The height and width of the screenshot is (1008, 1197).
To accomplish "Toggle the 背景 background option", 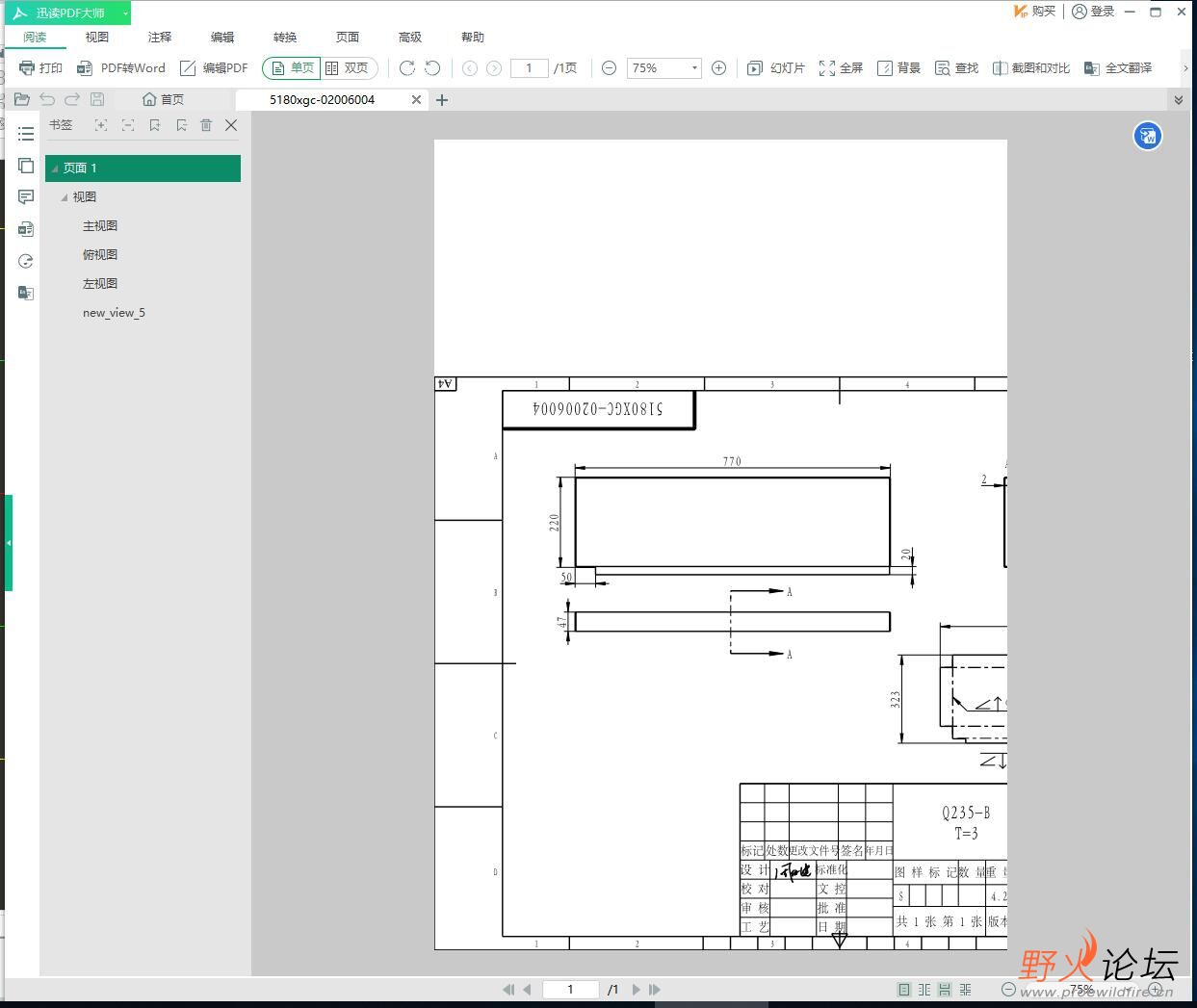I will [898, 68].
